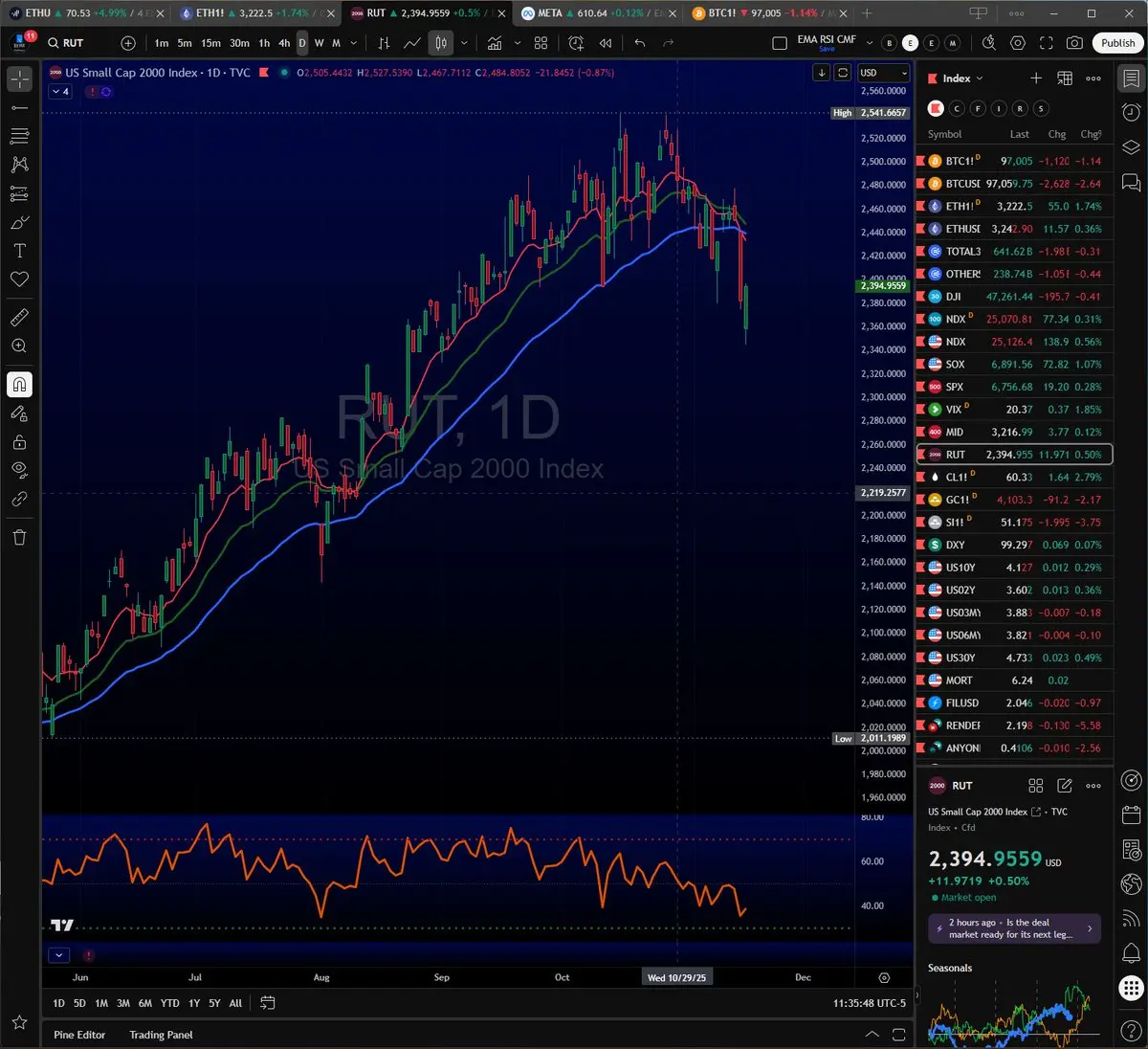The height and width of the screenshot is (1049, 1148).
Task: Enter fullscreen chart mode
Action: click(x=1047, y=43)
